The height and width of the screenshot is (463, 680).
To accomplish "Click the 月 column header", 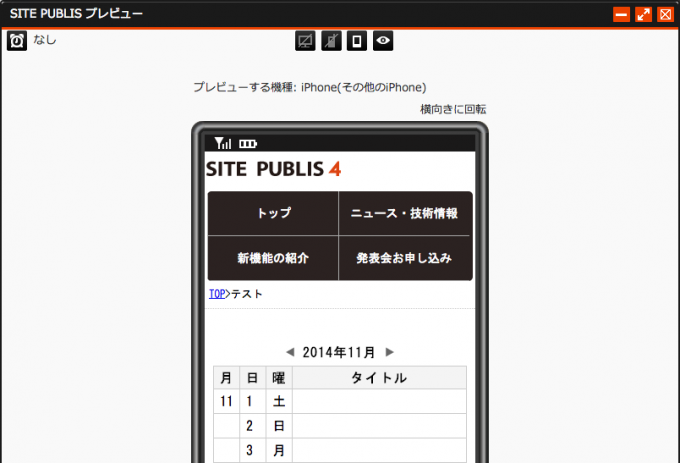I will click(226, 378).
